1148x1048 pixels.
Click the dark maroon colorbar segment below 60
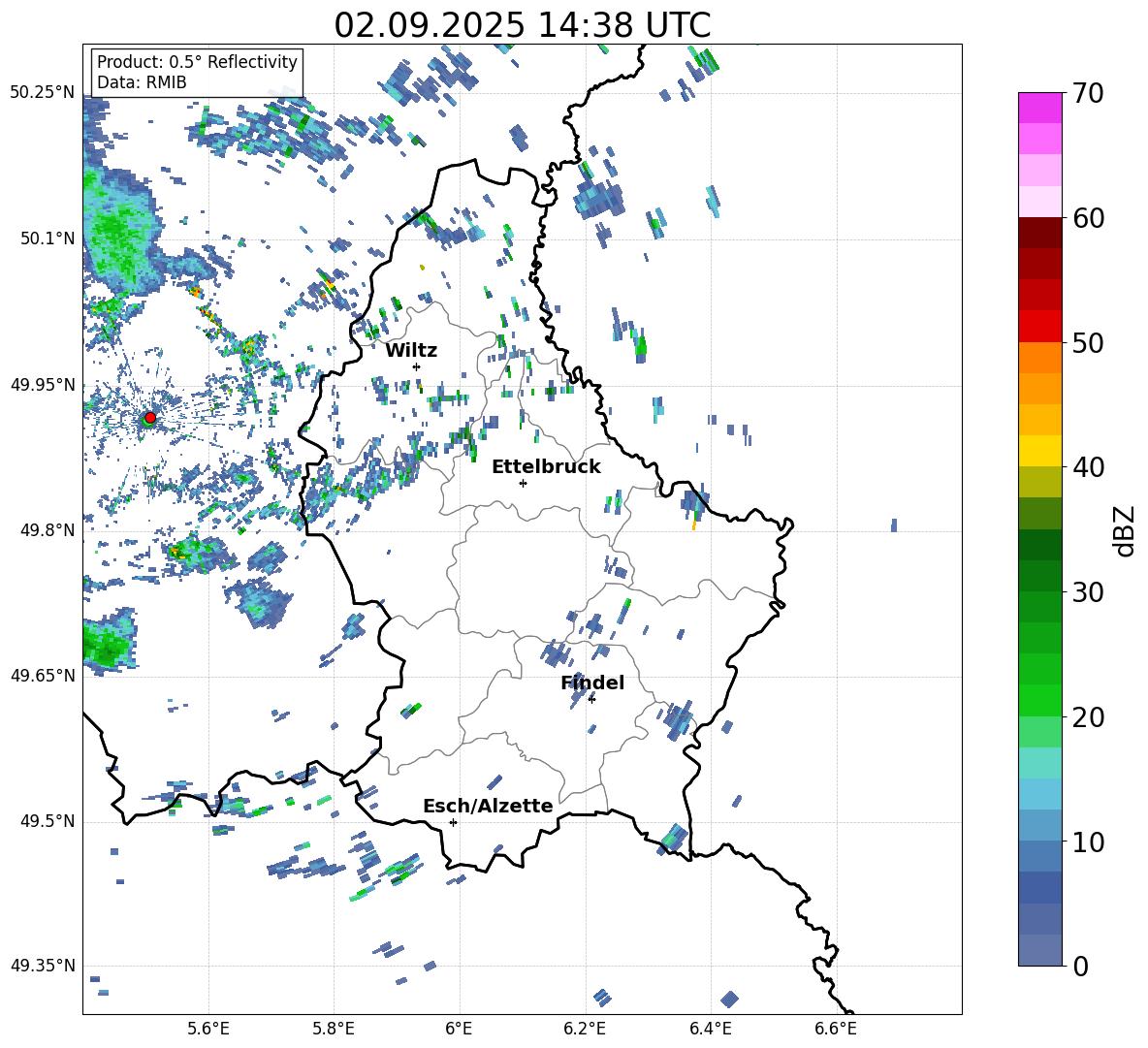coord(1040,233)
